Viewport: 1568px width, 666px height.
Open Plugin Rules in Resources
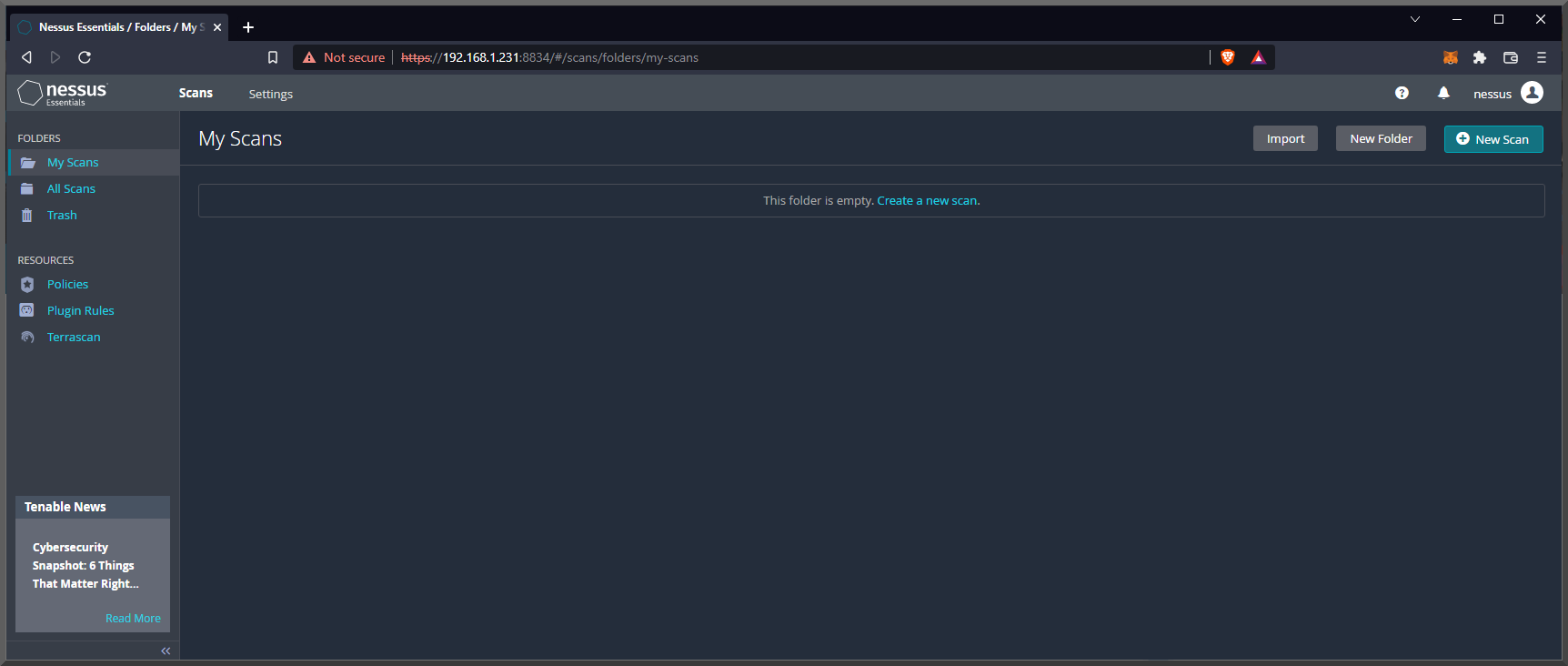80,311
